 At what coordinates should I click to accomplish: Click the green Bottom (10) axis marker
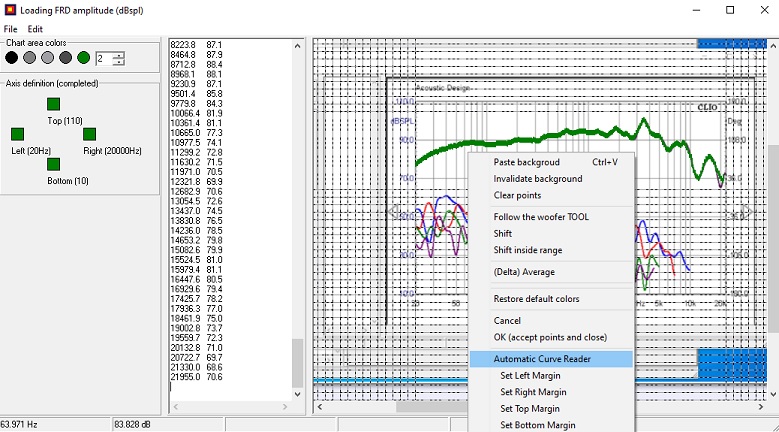point(54,164)
